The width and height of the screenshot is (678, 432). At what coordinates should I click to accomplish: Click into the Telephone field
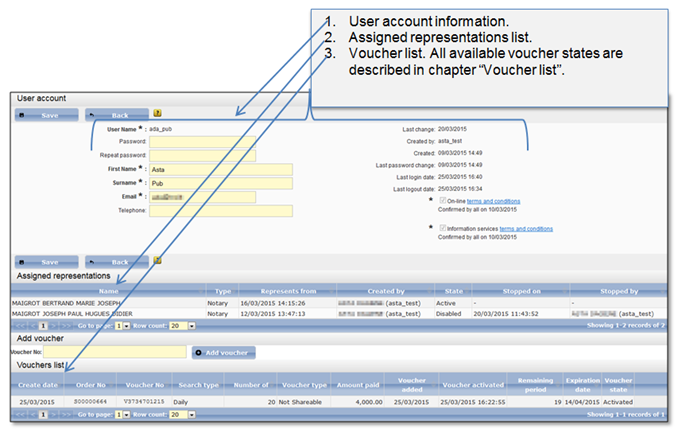(220, 211)
